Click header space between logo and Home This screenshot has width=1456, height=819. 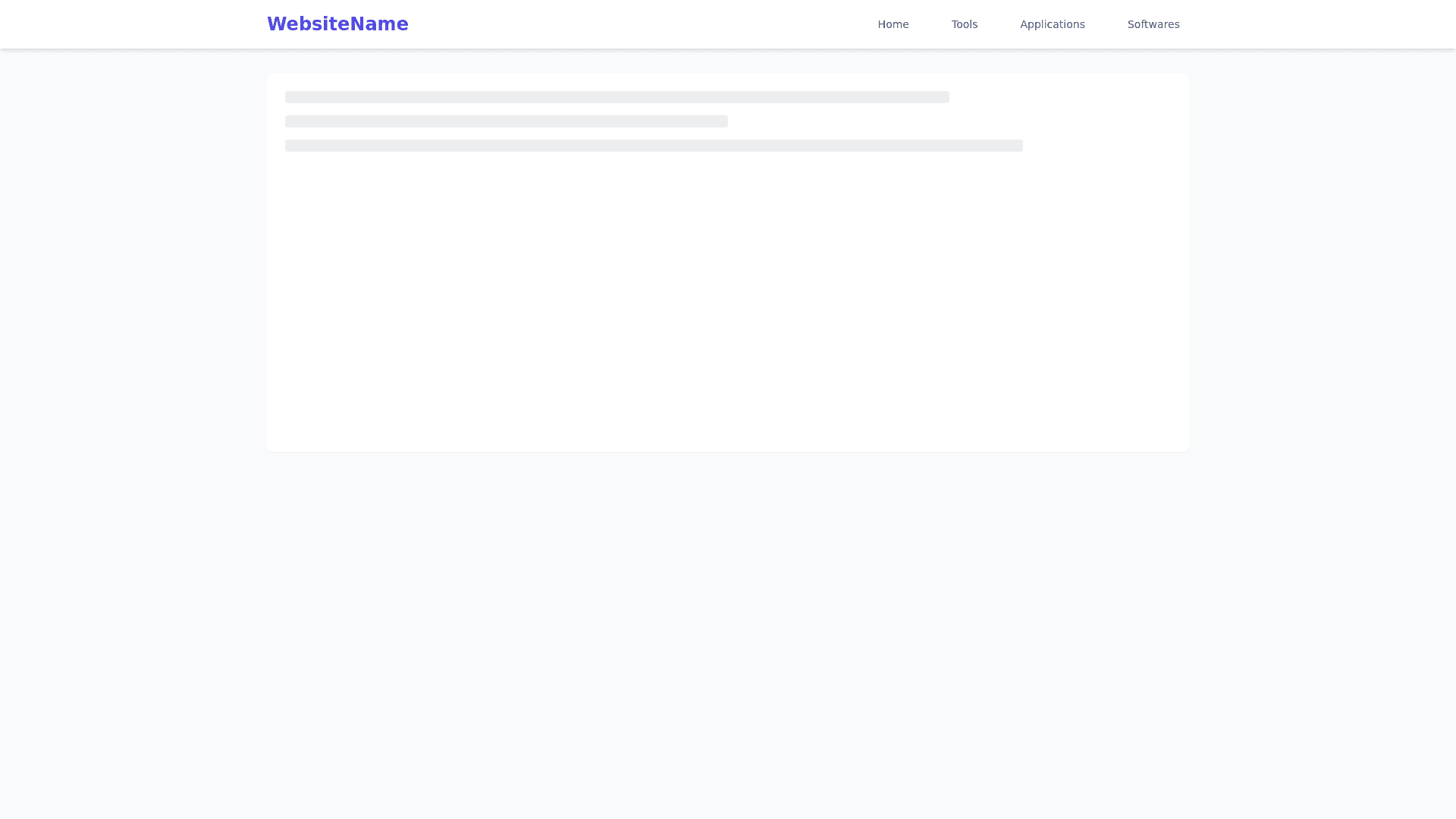645,24
